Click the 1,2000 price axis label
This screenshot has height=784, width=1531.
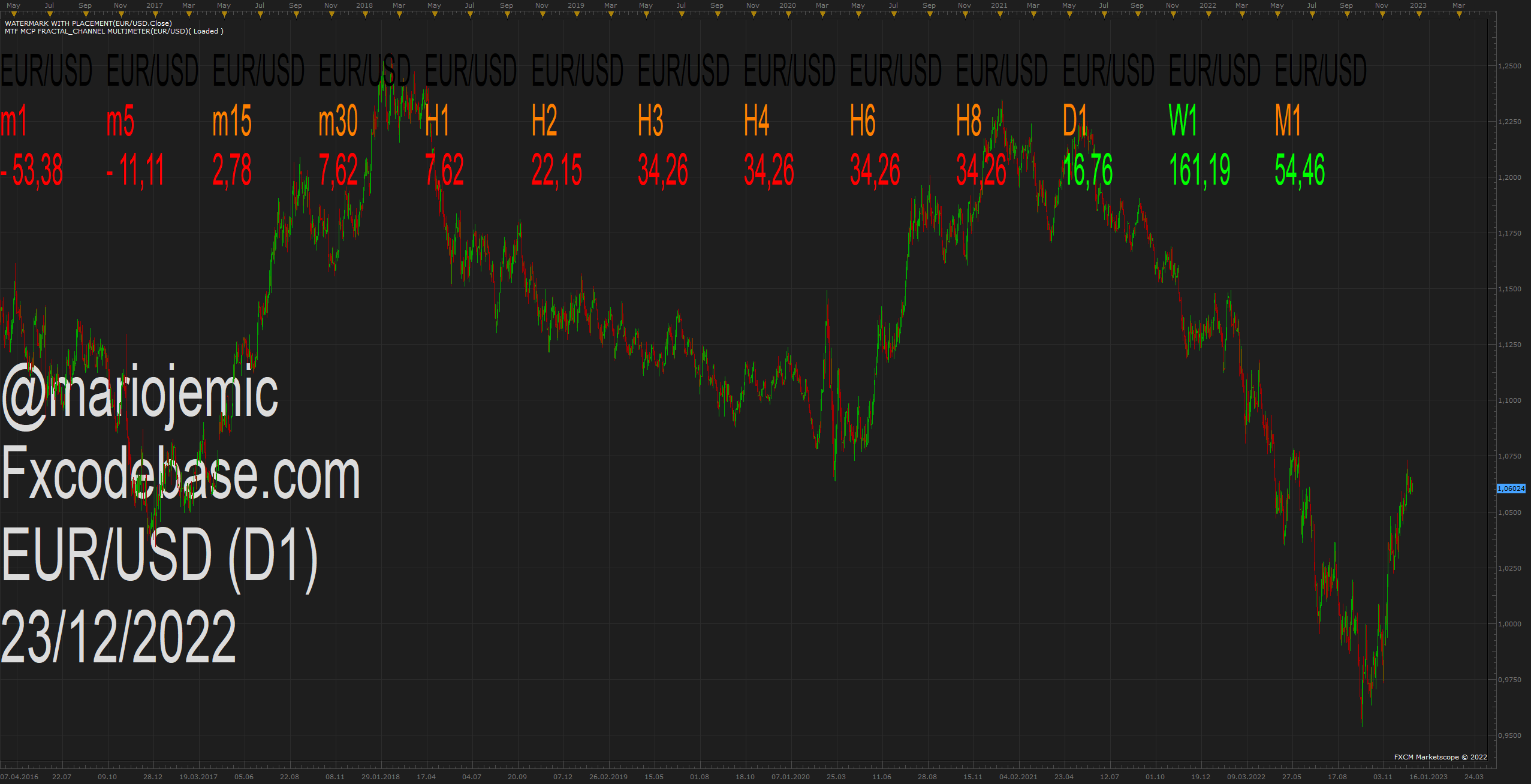[x=1509, y=177]
